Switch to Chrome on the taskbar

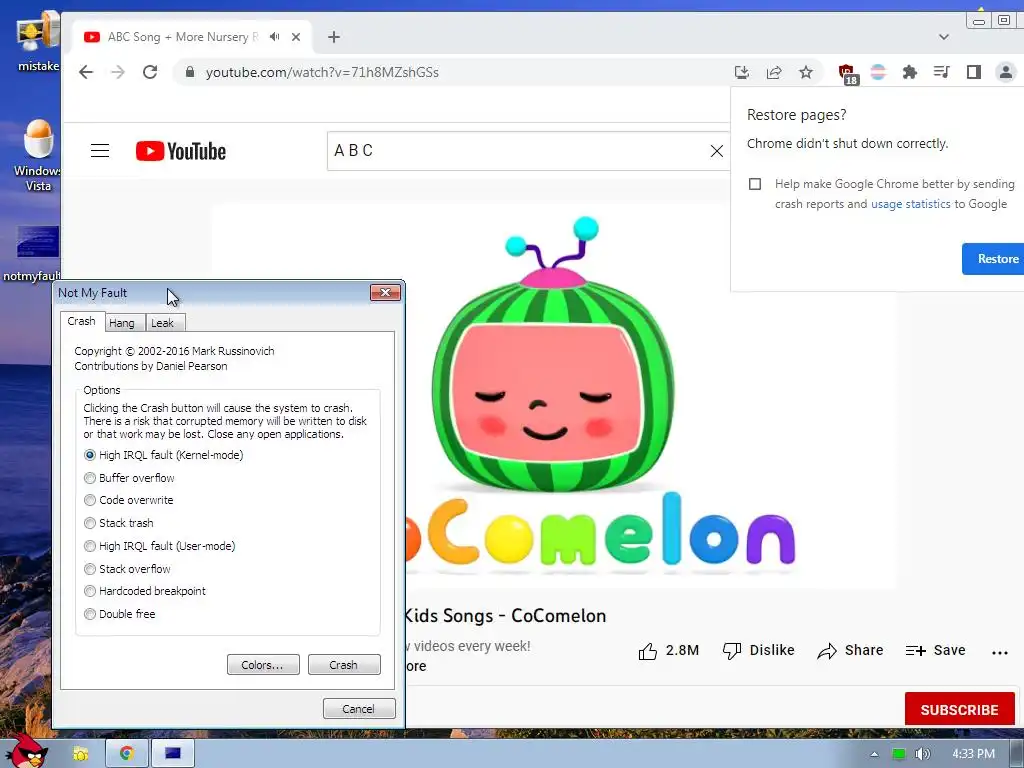point(126,754)
